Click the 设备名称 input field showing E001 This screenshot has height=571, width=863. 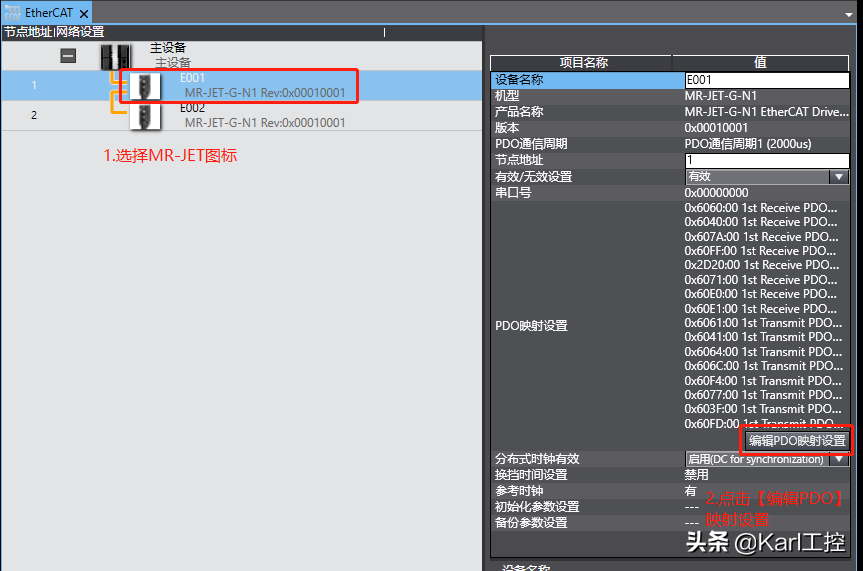point(766,79)
